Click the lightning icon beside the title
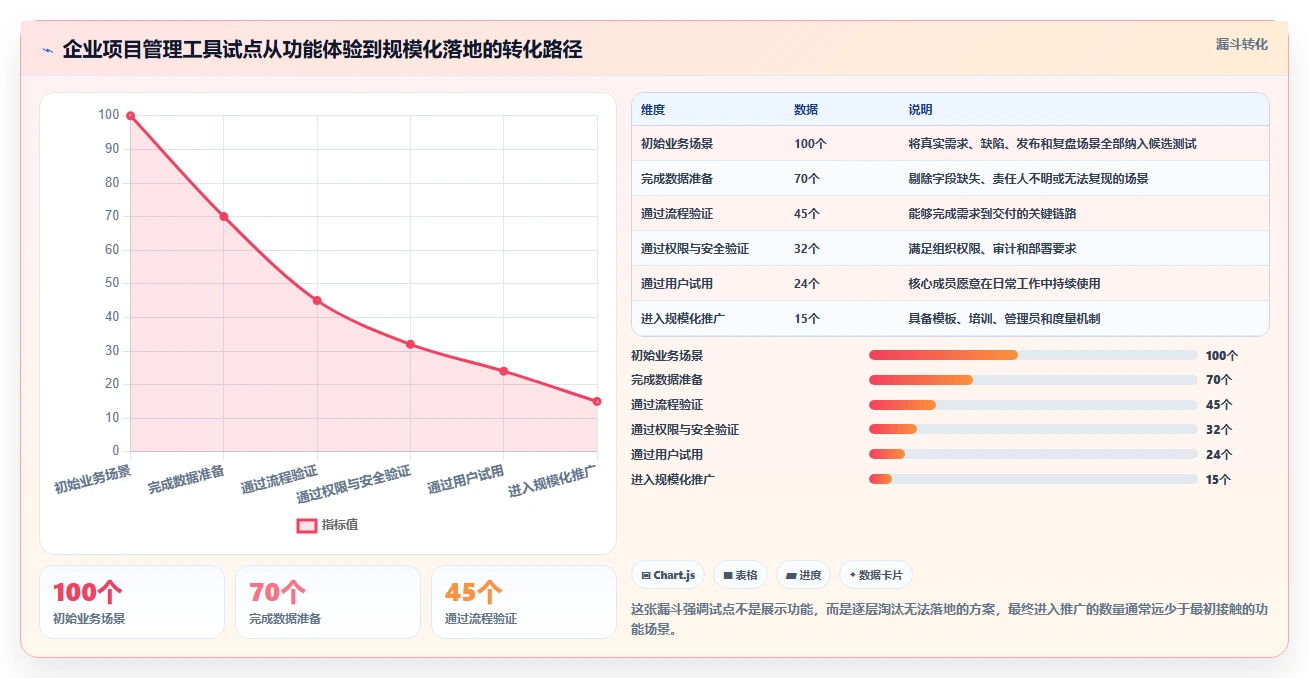The height and width of the screenshot is (678, 1309). [47, 50]
